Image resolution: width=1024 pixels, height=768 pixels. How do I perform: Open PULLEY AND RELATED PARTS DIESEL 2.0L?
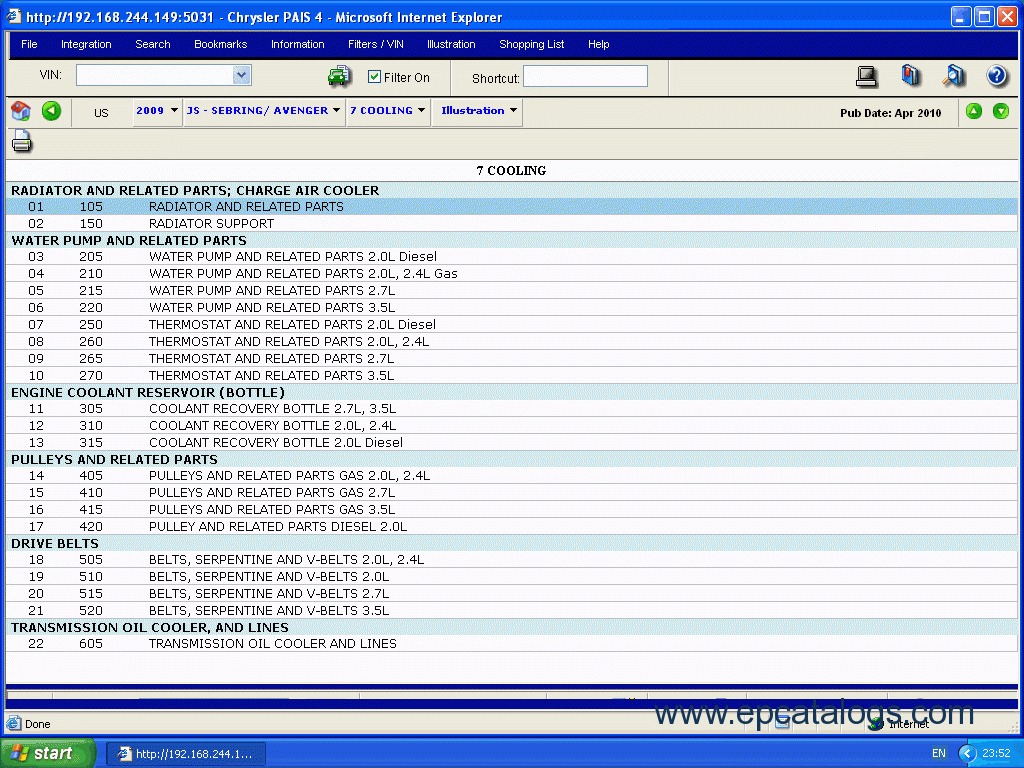pos(511,526)
